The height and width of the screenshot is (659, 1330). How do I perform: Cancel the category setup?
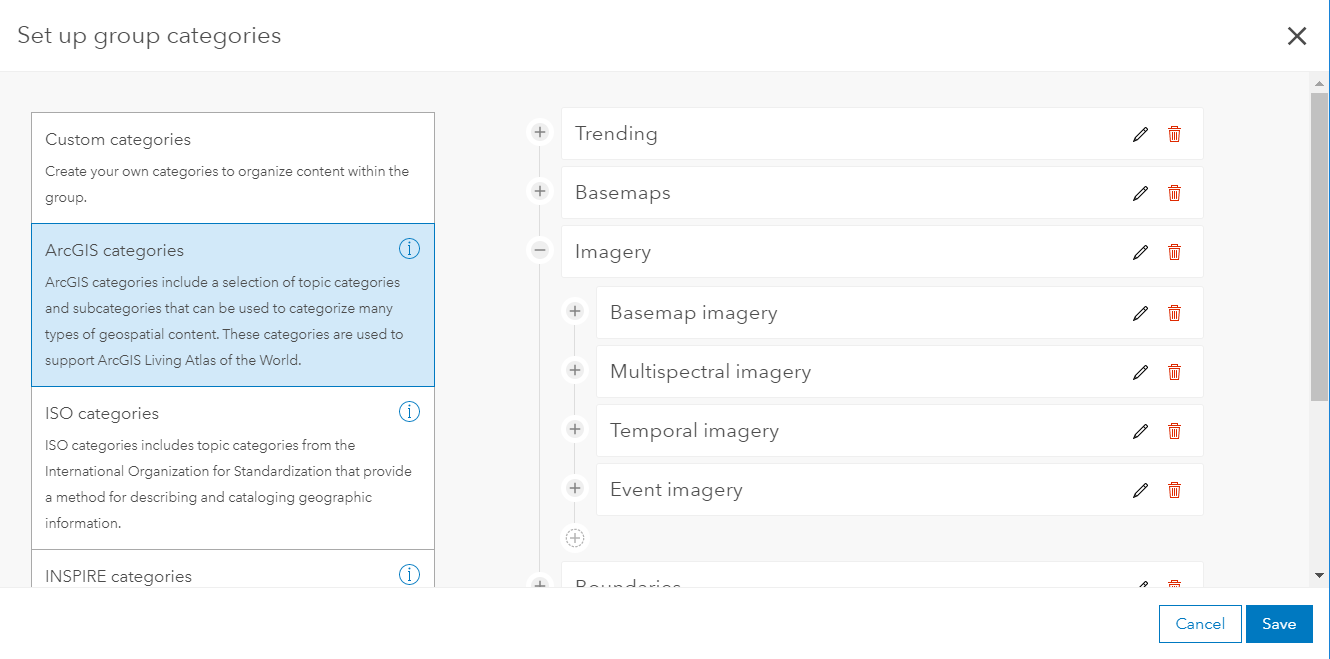(1200, 624)
